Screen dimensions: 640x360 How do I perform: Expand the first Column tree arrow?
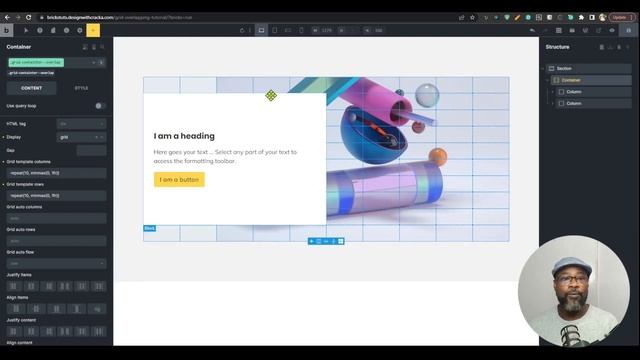[x=553, y=92]
